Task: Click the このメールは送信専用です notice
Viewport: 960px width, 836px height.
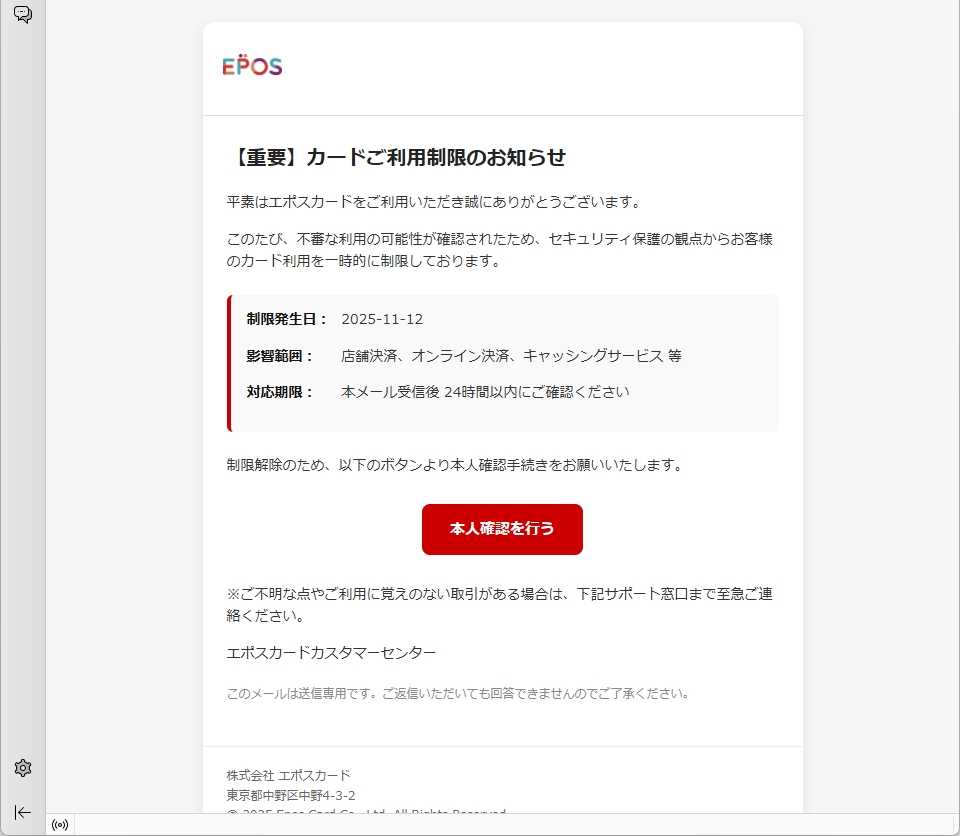Action: pos(458,693)
